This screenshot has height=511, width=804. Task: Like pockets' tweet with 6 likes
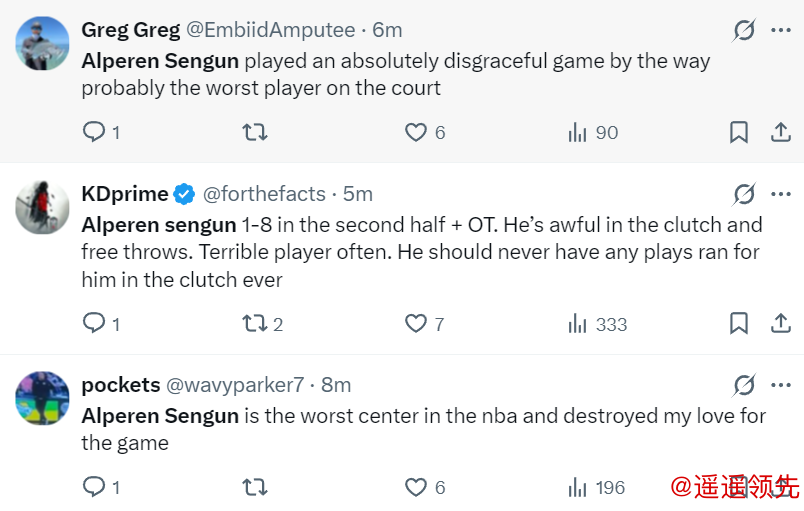click(416, 487)
